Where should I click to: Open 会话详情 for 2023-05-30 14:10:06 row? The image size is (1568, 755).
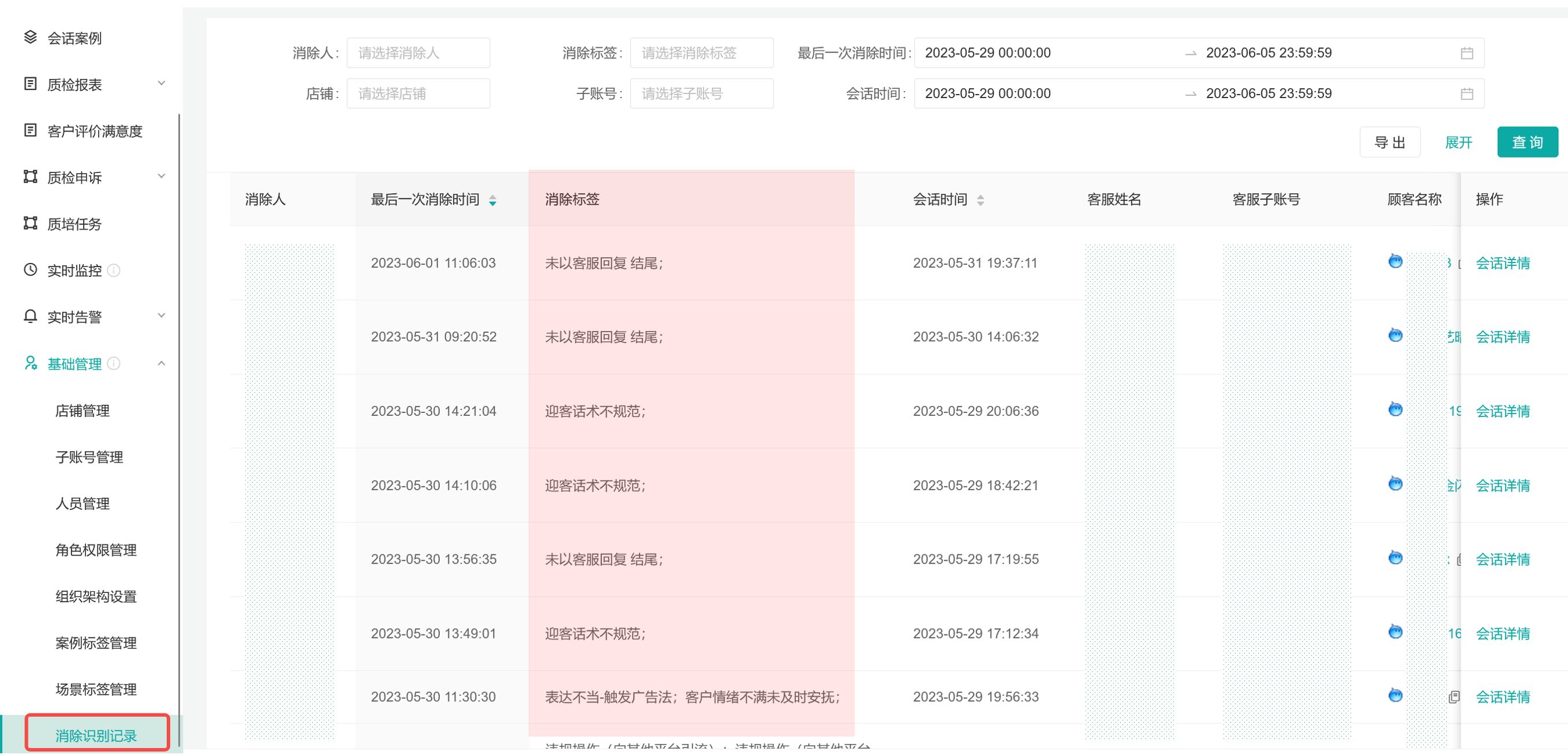coord(1502,486)
